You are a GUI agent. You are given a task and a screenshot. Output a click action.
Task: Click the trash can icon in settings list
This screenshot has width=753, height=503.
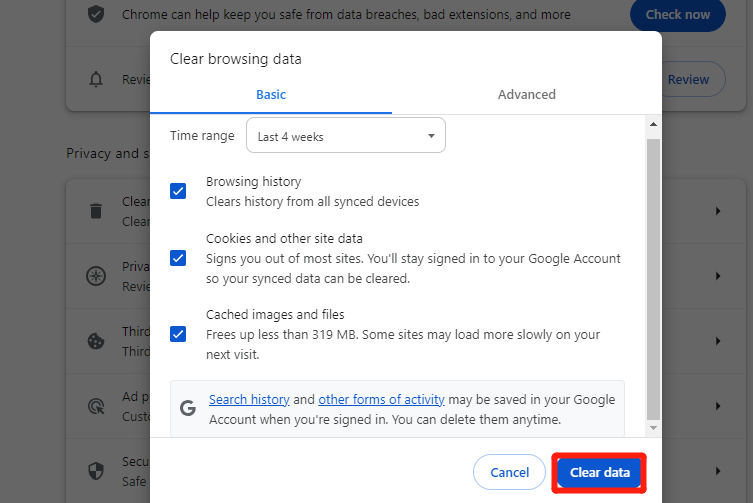tap(96, 211)
